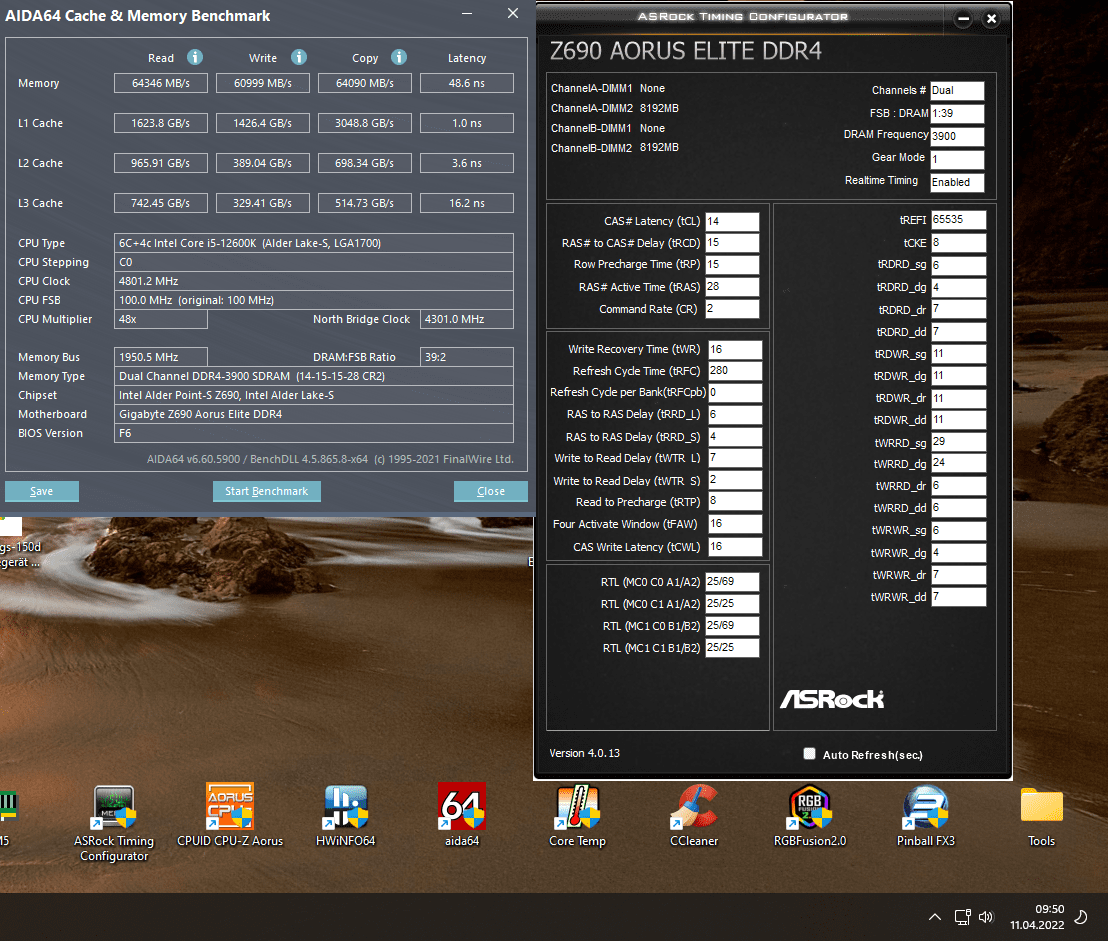Screen dimensions: 1108x941
Task: Open the notification moon icon in taskbar
Action: click(x=1081, y=917)
